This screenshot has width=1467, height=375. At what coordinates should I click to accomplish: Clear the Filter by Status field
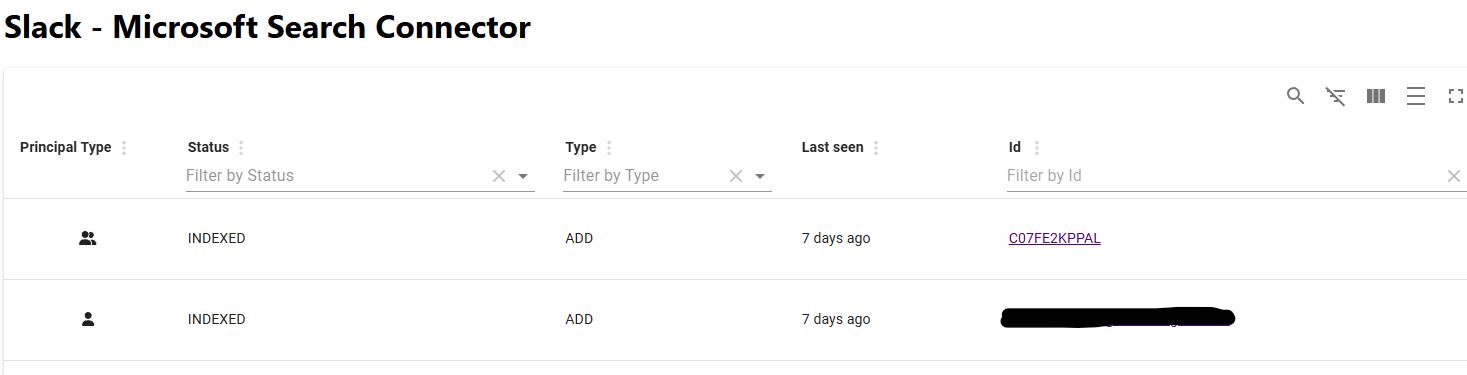(499, 176)
